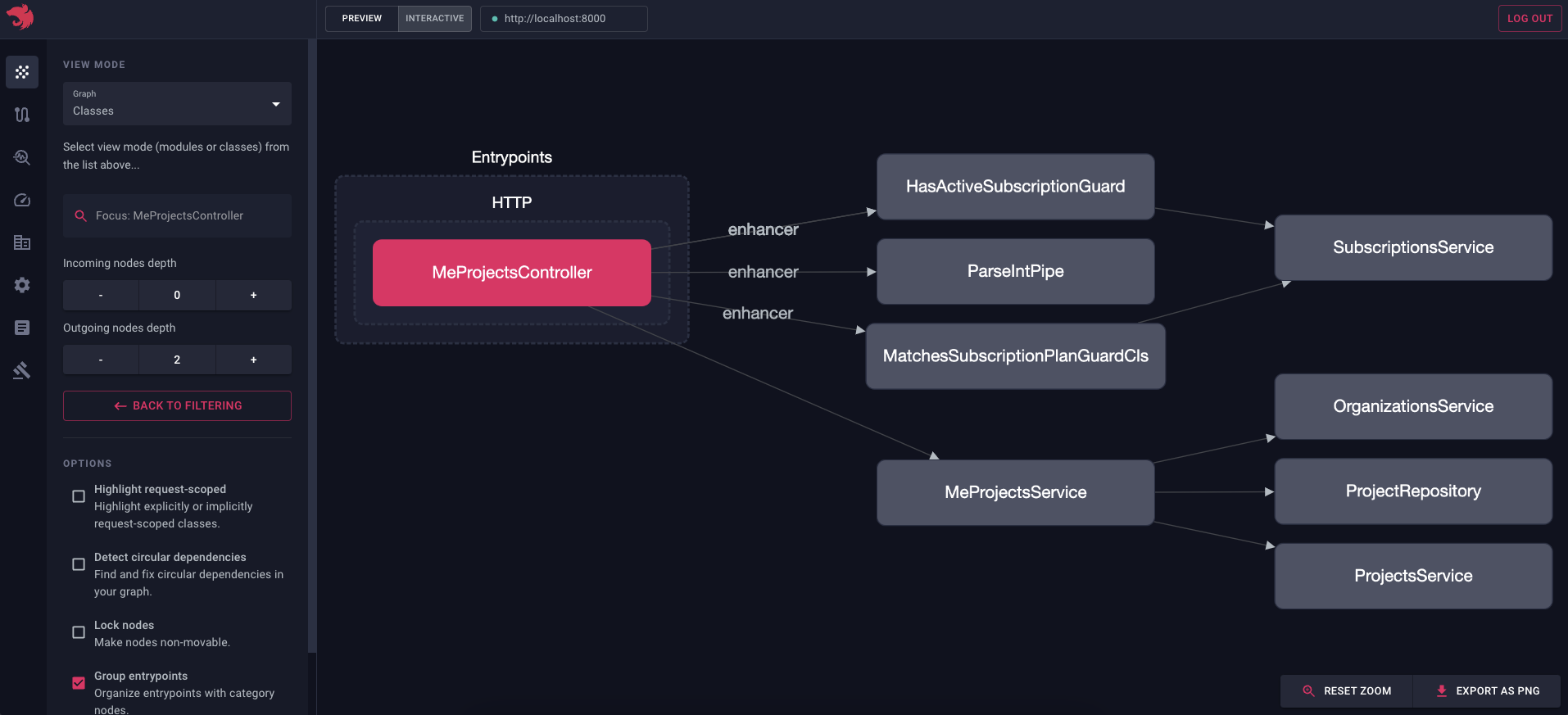Click the NestJS logo in top-left corner
This screenshot has width=1568, height=715.
20,17
